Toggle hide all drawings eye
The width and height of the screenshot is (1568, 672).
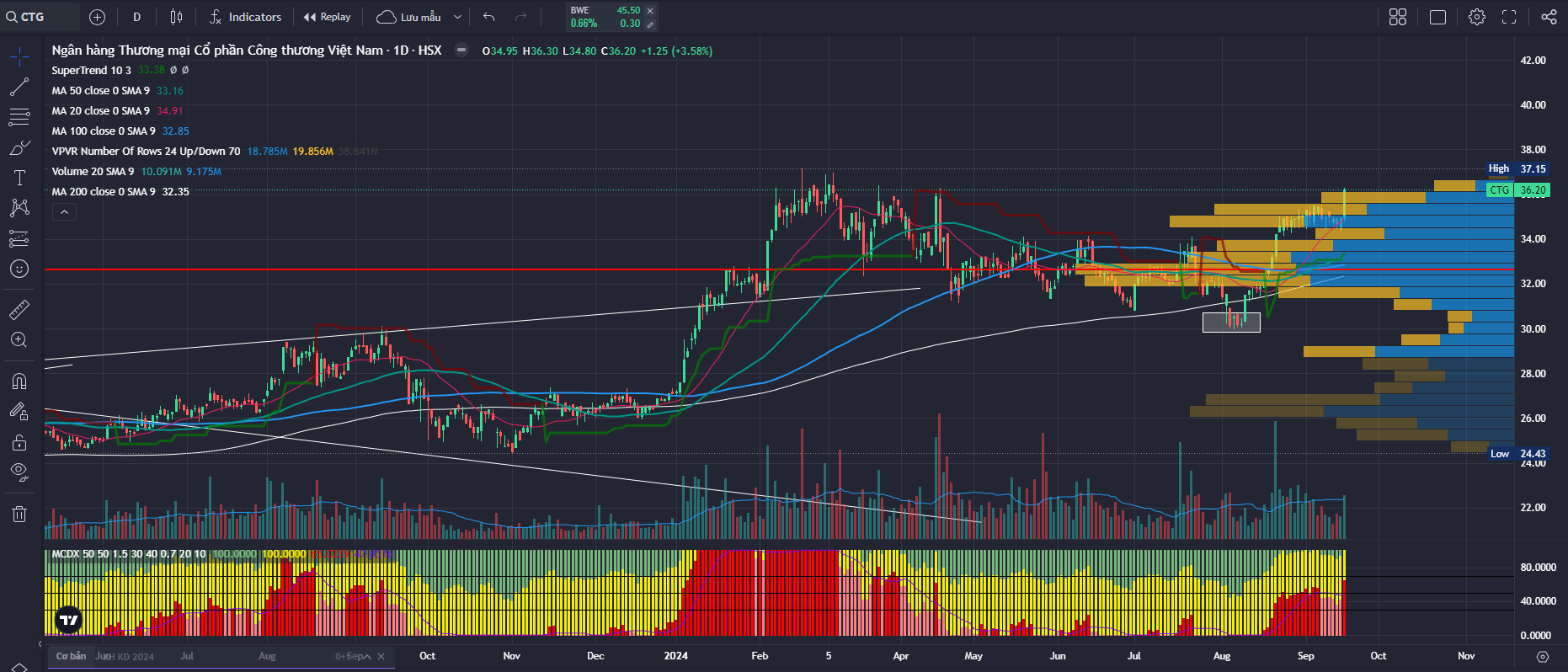[19, 472]
